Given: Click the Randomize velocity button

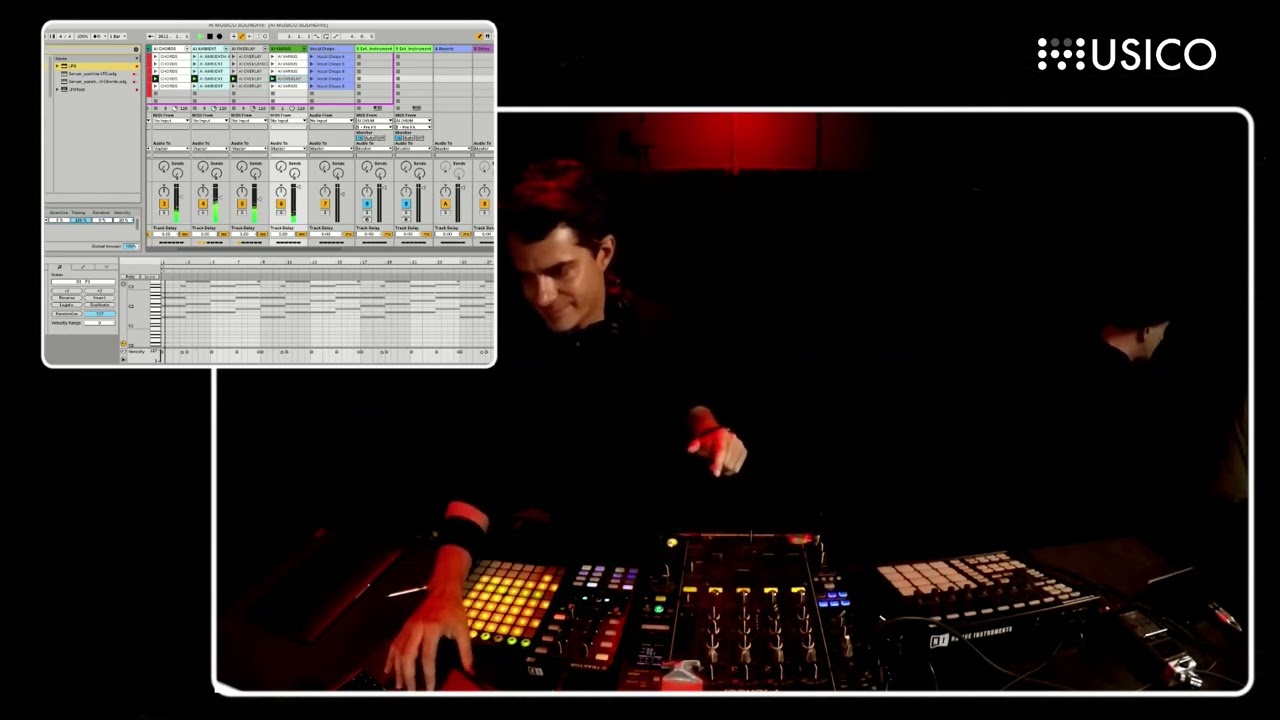Looking at the screenshot, I should (x=67, y=314).
